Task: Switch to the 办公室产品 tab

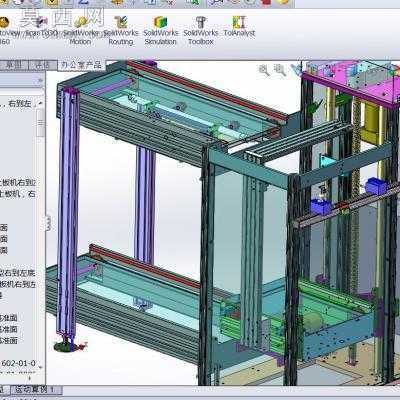Action: click(81, 65)
